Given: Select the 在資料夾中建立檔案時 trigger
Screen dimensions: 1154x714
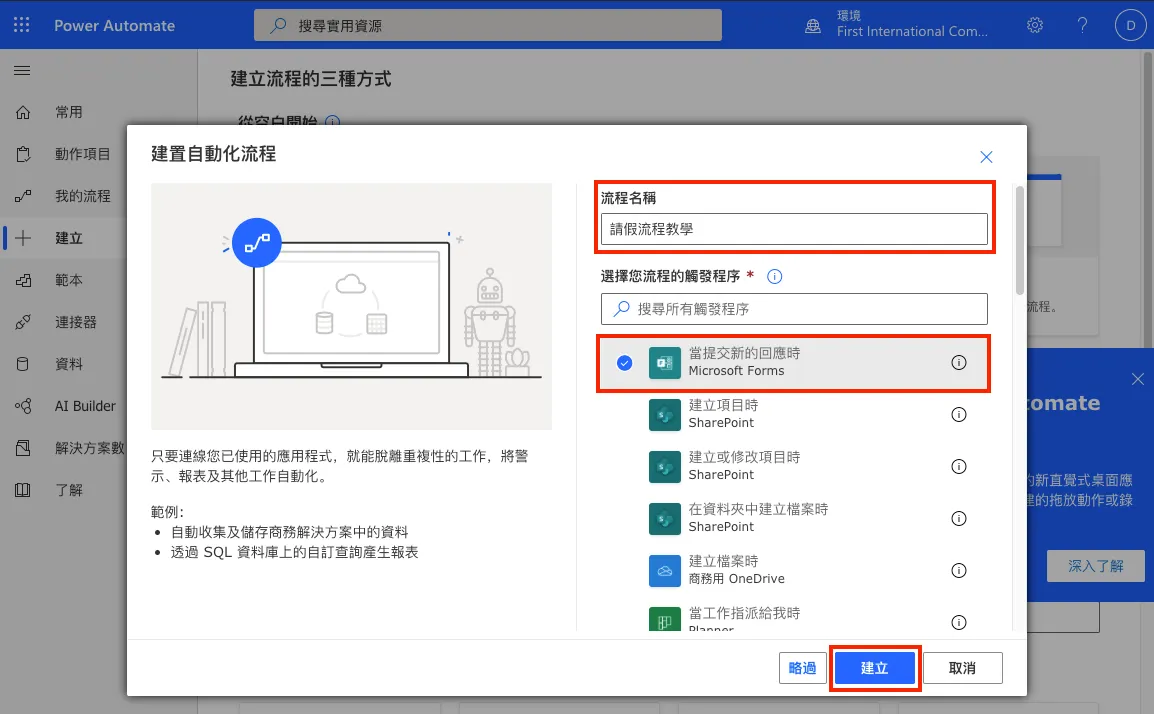Looking at the screenshot, I should pos(793,519).
